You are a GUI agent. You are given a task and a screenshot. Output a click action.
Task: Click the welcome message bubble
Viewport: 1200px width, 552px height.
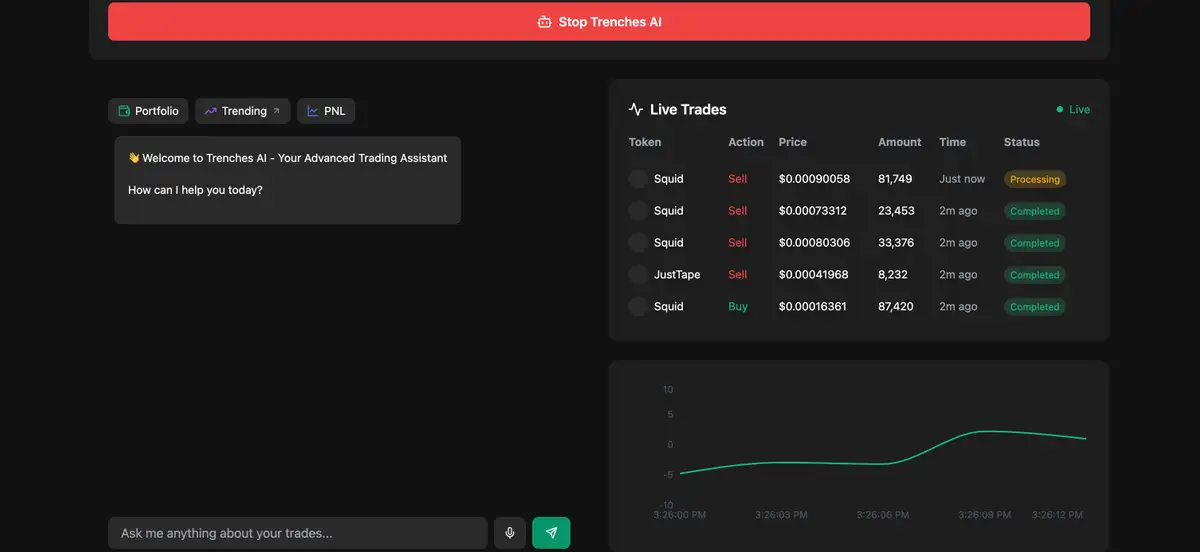pos(287,180)
